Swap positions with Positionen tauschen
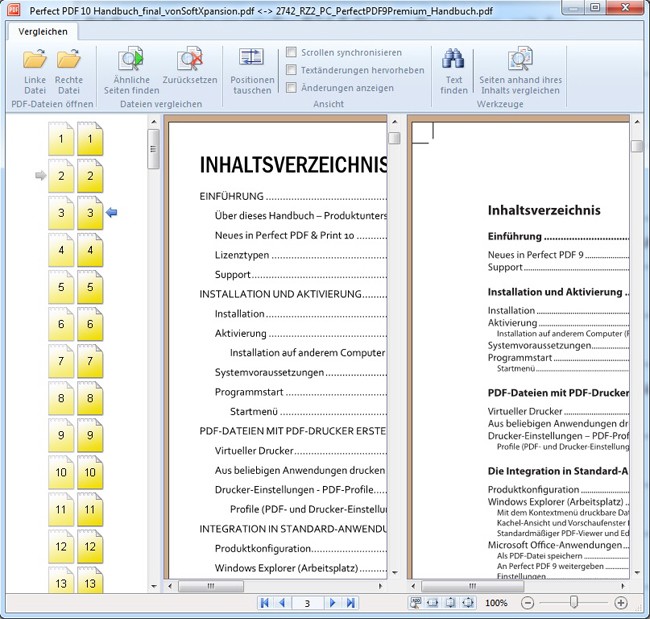This screenshot has width=650, height=619. click(x=252, y=72)
